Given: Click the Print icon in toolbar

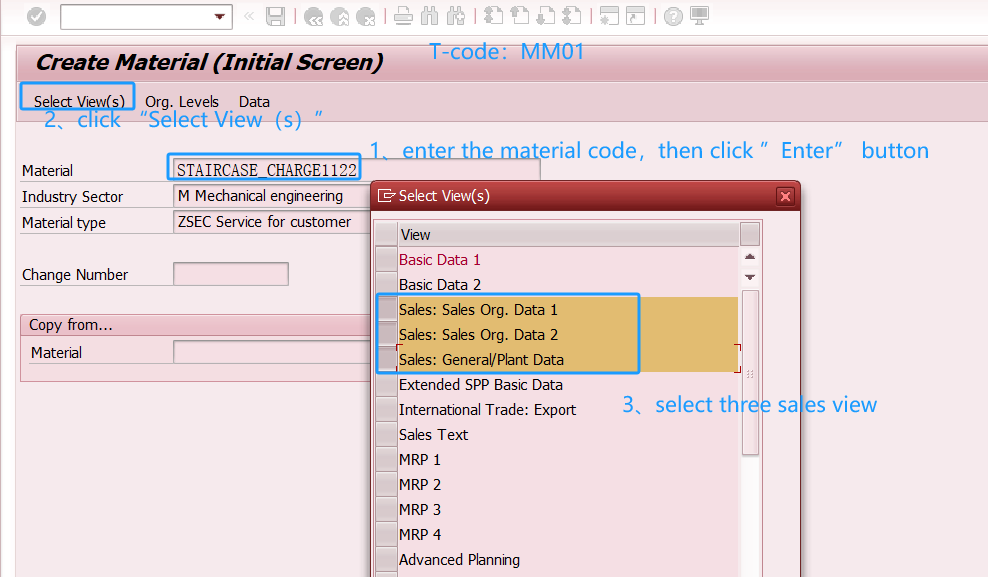Looking at the screenshot, I should pyautogui.click(x=403, y=17).
